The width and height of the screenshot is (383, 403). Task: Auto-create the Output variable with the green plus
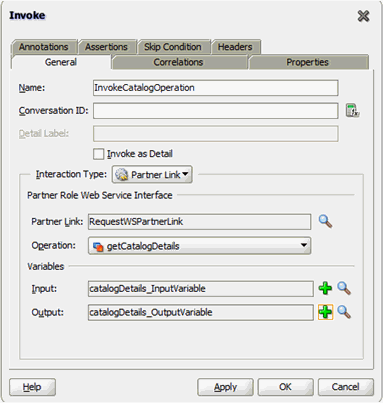325,312
